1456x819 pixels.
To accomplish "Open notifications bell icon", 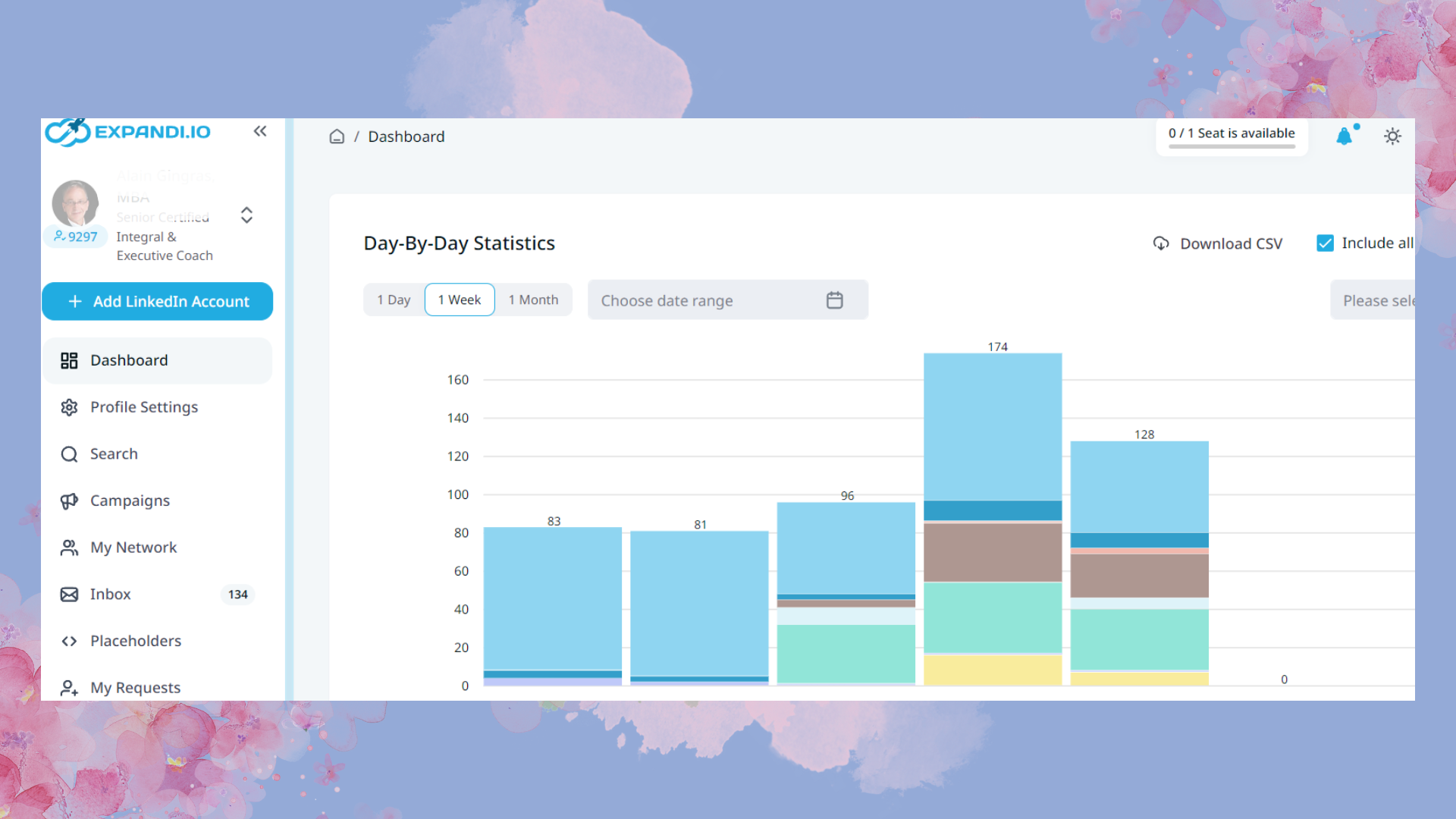I will click(1344, 136).
